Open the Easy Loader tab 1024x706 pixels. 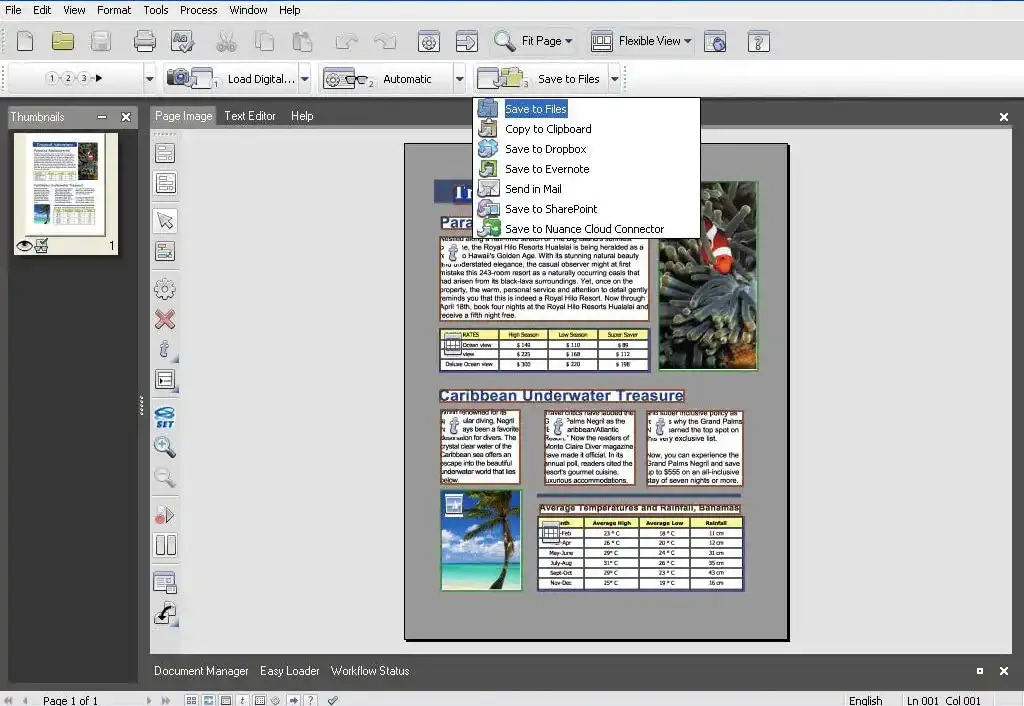[289, 671]
